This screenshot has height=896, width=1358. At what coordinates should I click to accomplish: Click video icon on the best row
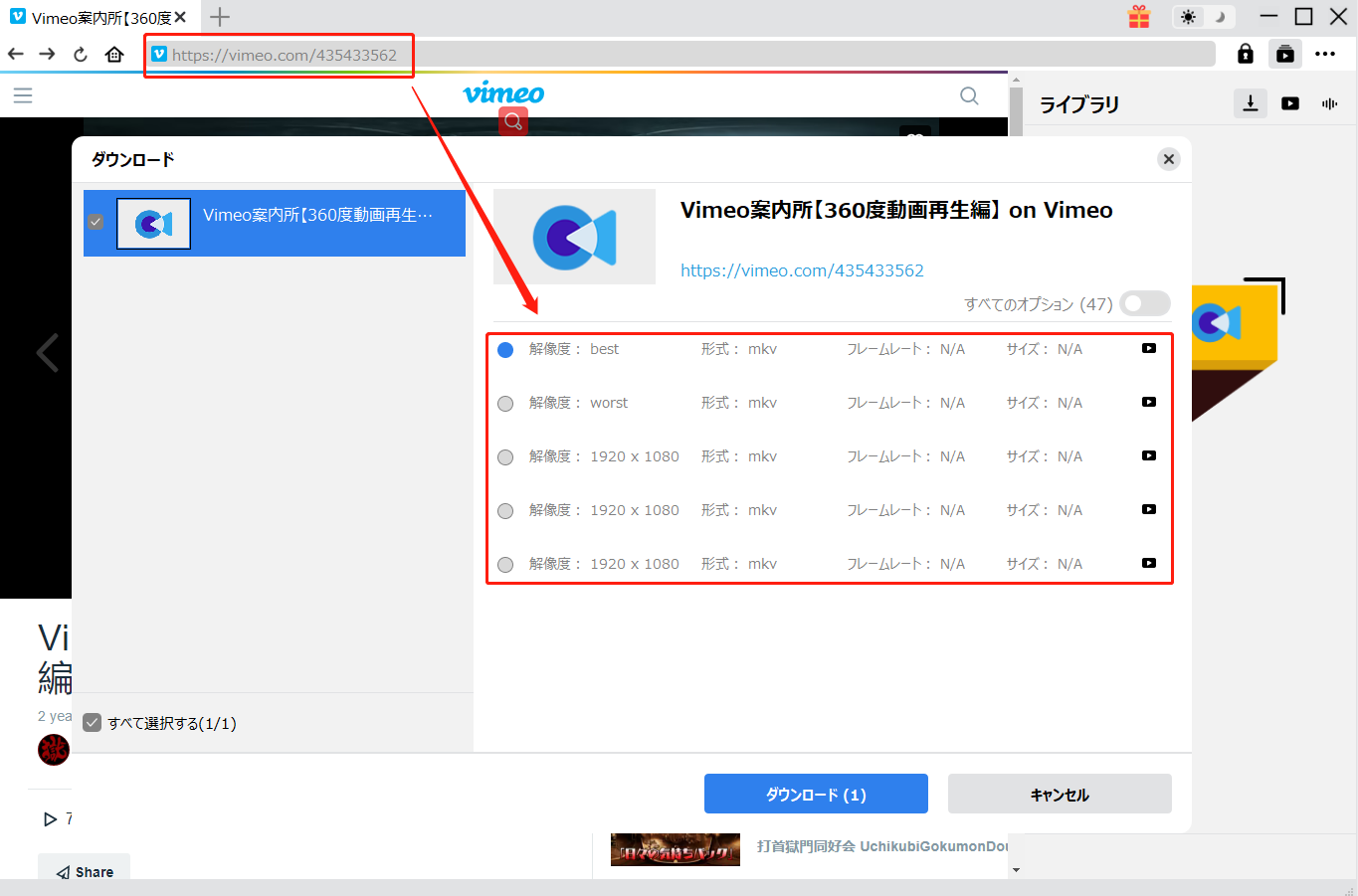pyautogui.click(x=1149, y=348)
